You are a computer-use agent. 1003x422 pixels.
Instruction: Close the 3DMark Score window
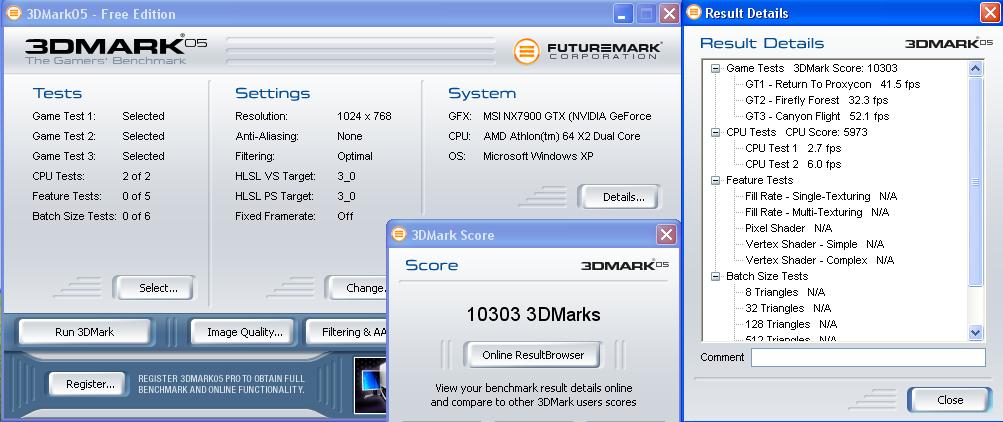pyautogui.click(x=667, y=235)
